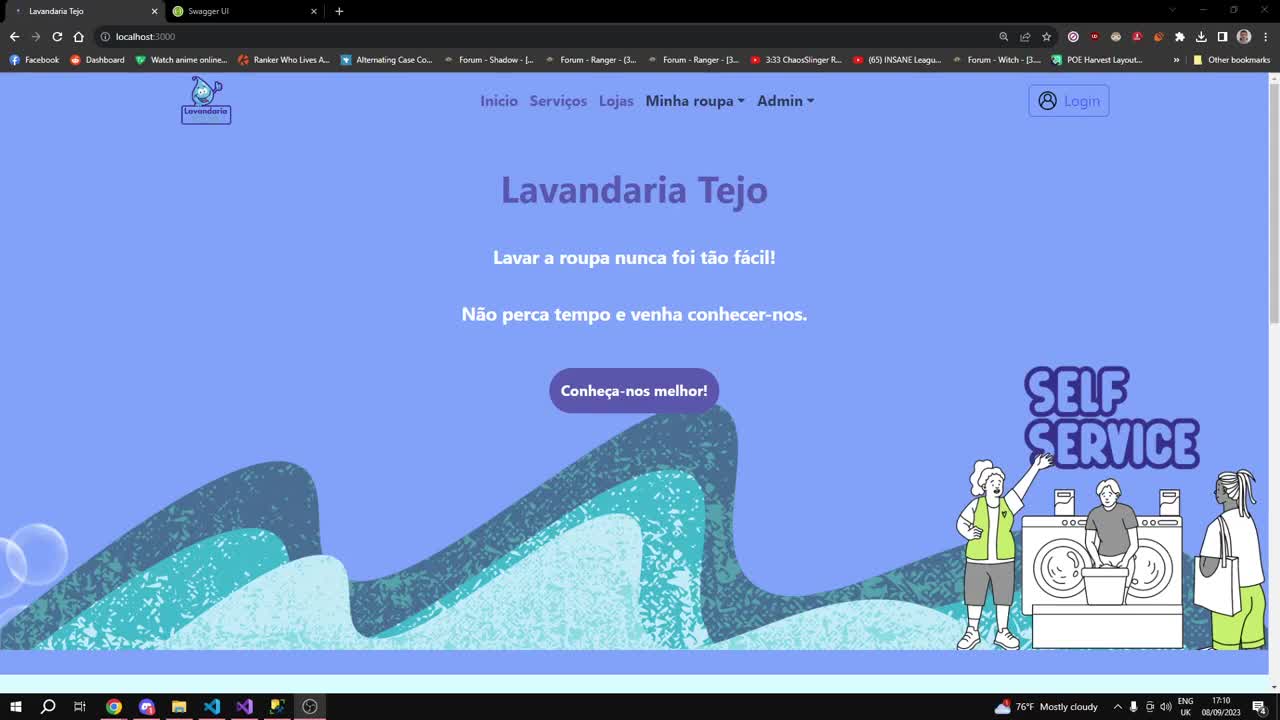Screen dimensions: 1280x720
Task: Open the Serviços navigation link
Action: [558, 100]
